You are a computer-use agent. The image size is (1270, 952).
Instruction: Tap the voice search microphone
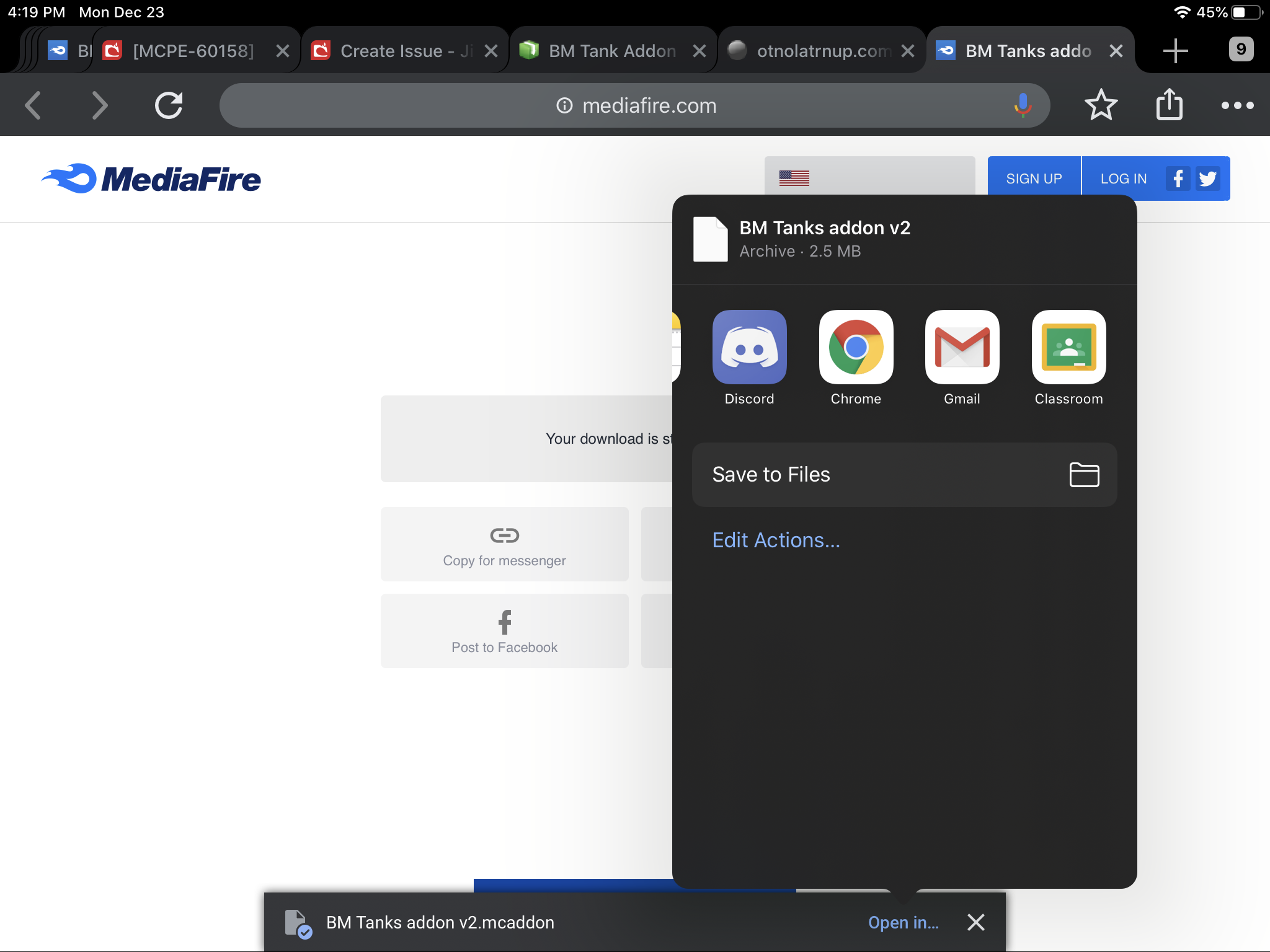[1023, 105]
